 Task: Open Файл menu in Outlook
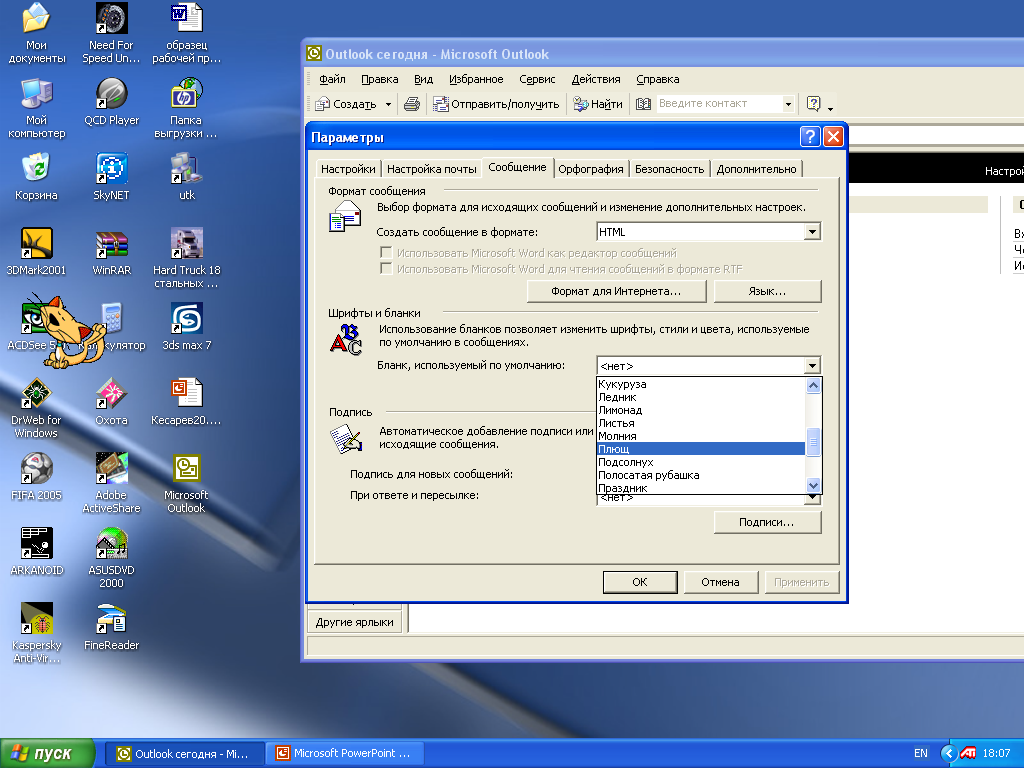[332, 79]
